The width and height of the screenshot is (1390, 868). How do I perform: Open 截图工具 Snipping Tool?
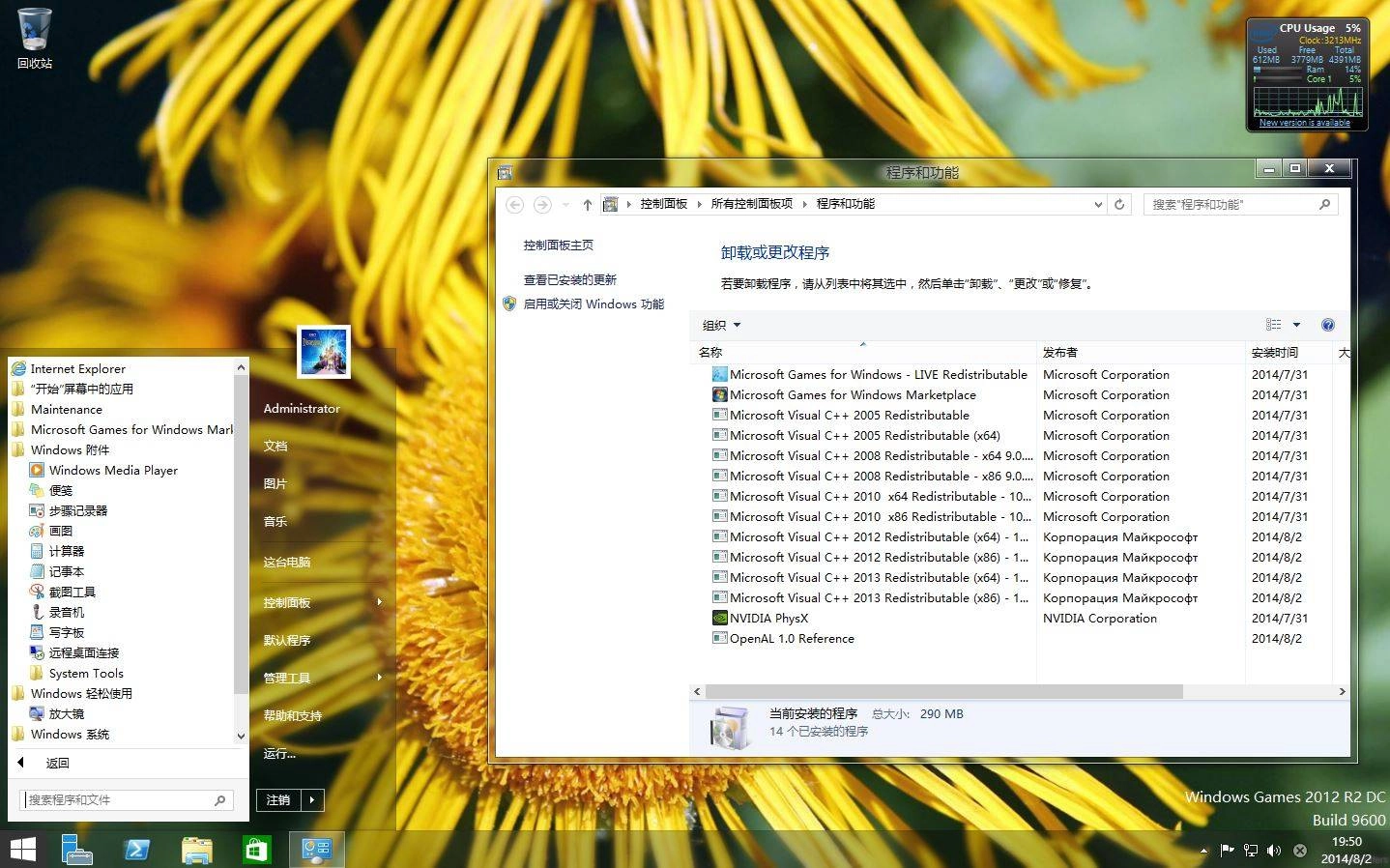62,592
